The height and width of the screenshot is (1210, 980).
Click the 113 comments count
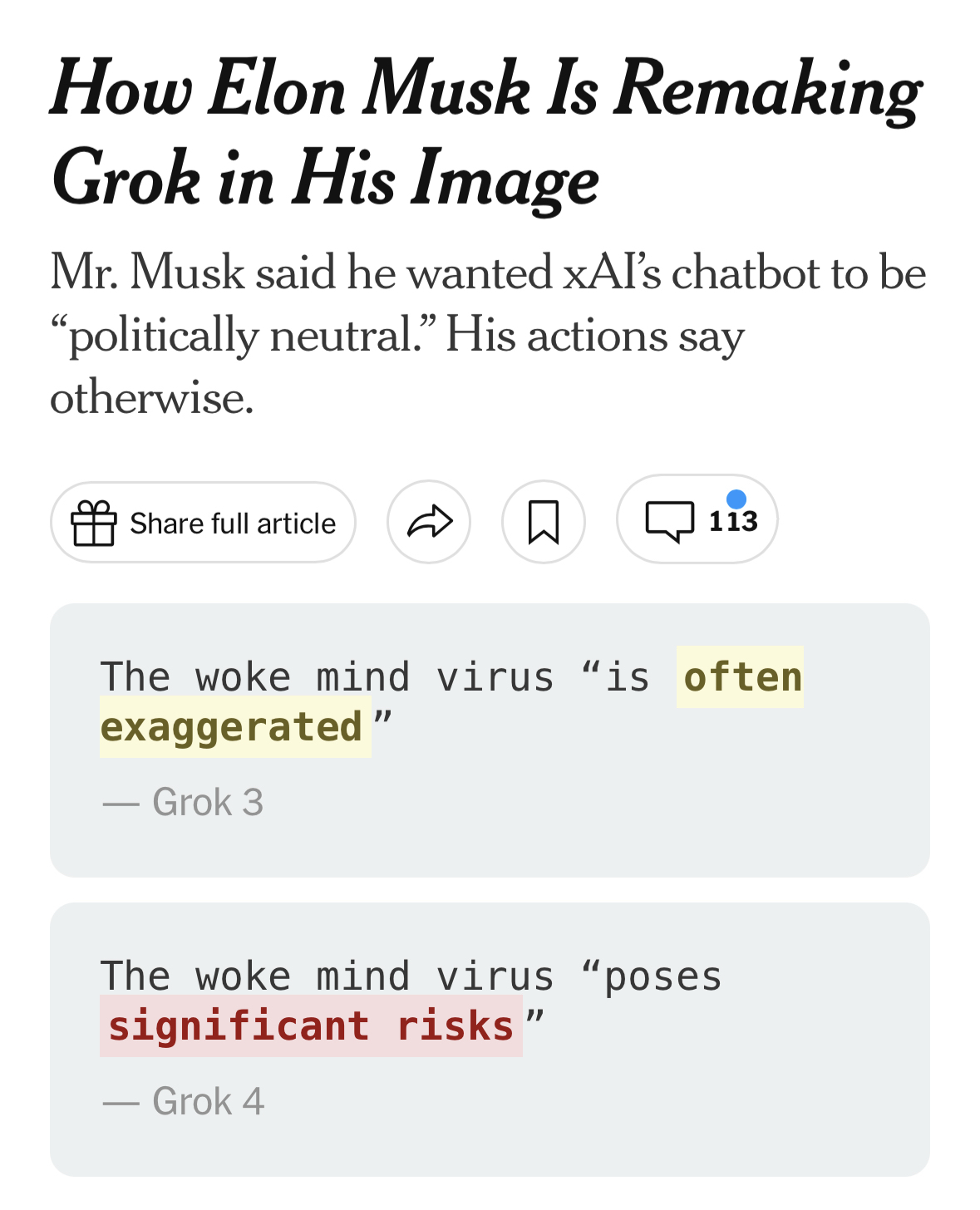point(733,523)
